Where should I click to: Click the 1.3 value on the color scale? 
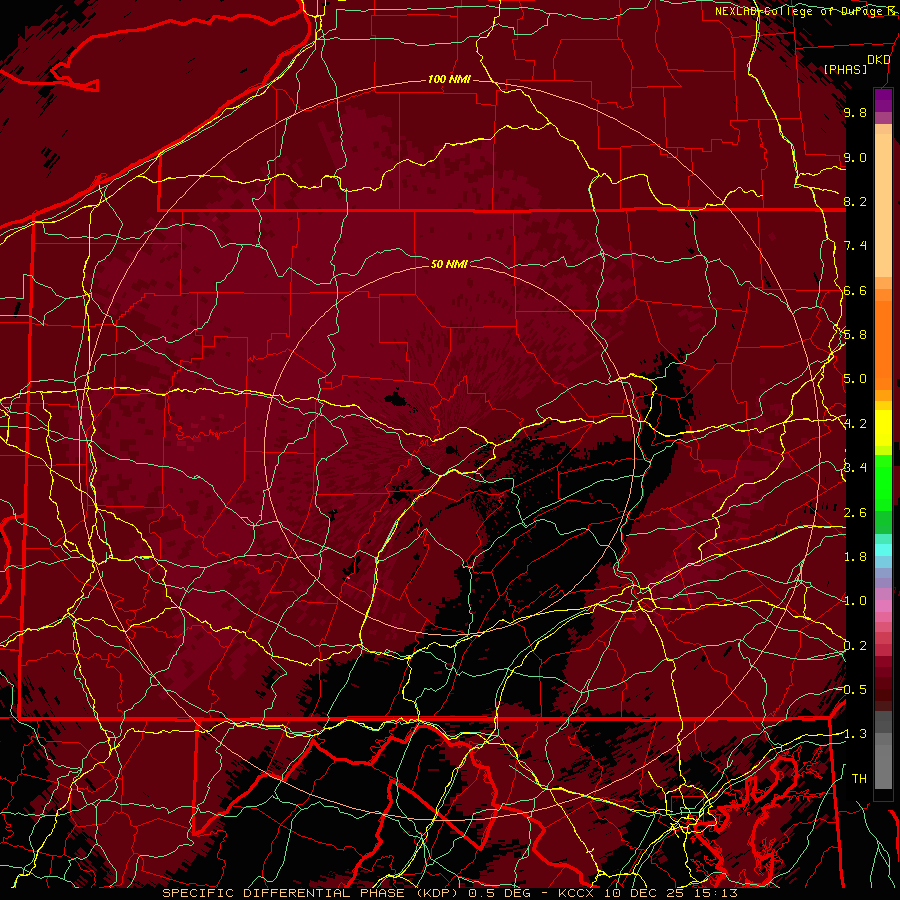tap(855, 734)
